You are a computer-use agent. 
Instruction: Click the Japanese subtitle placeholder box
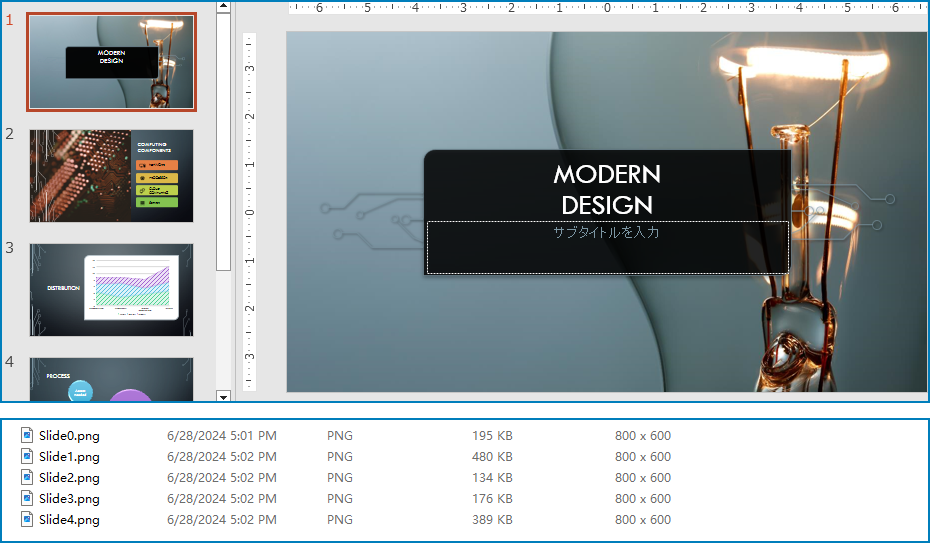[x=608, y=247]
